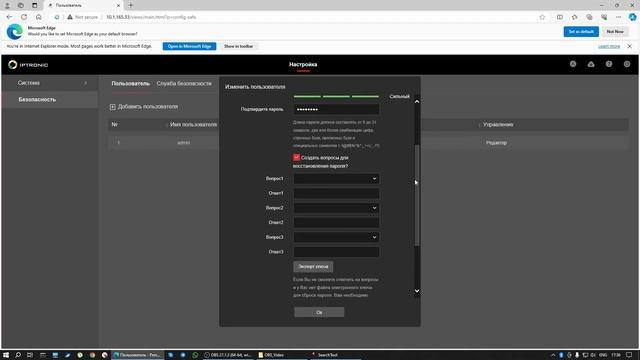Click the cloud upload icon in header
The width and height of the screenshot is (640, 360).
pos(591,64)
